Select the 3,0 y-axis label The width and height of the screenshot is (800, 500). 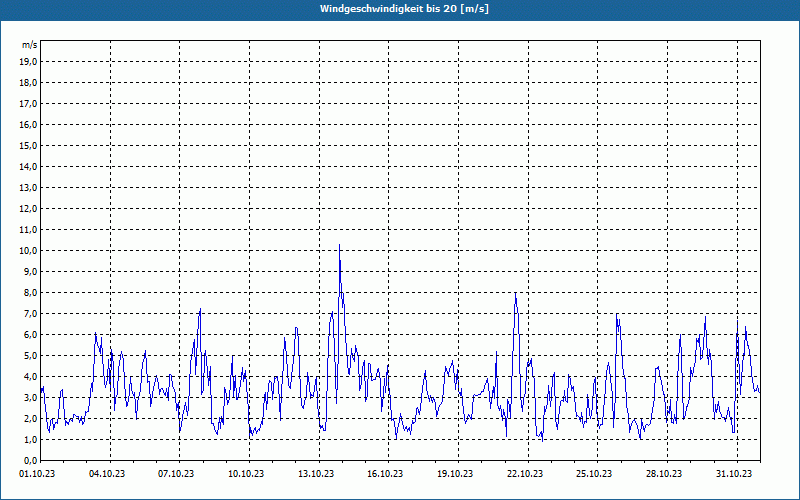click(30, 397)
